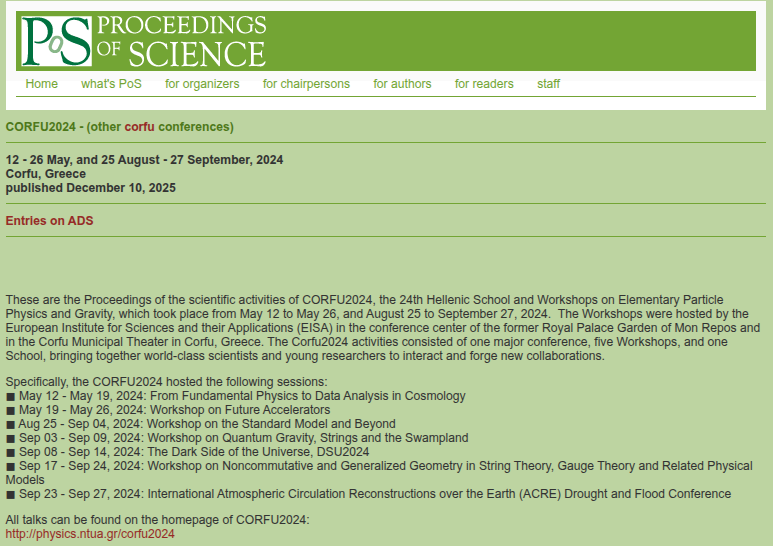Open the "what's PoS" menu item
This screenshot has width=773, height=546.
[111, 84]
